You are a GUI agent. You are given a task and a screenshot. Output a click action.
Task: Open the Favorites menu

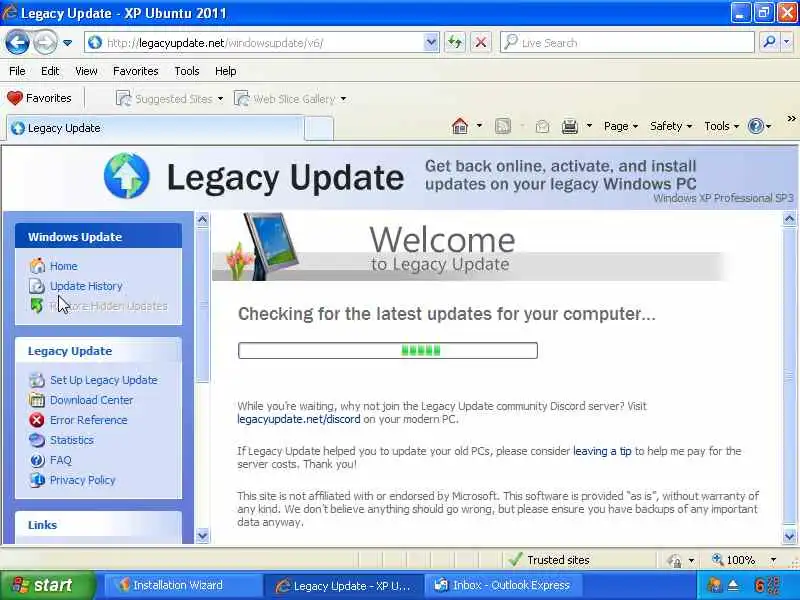pyautogui.click(x=136, y=71)
